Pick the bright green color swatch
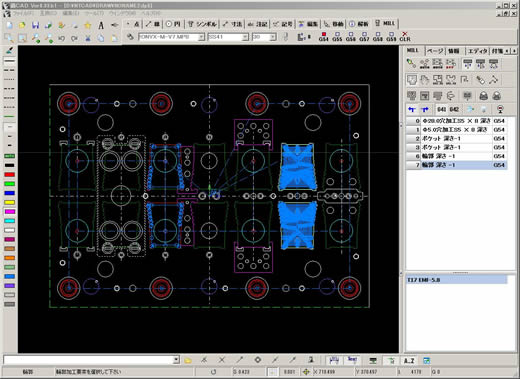The height and width of the screenshot is (379, 520). (9, 184)
